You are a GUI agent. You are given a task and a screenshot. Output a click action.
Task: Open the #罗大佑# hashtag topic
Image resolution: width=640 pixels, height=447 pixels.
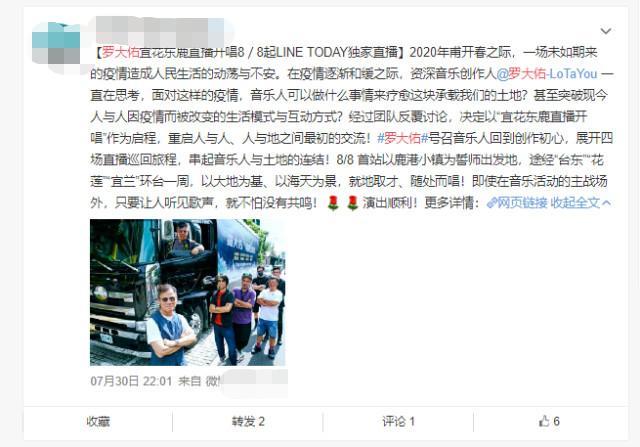pos(402,138)
